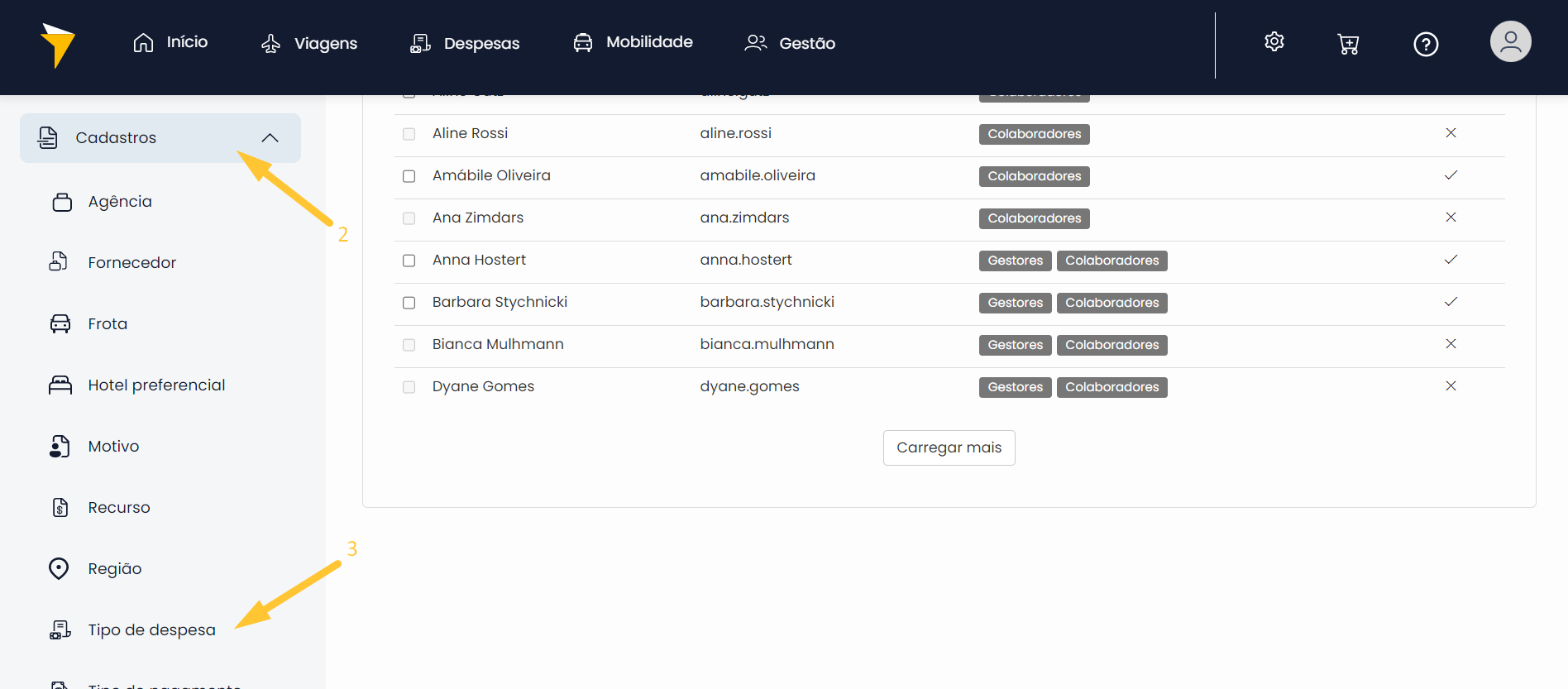Click the checkmark status icon for Amábile Oliveira
This screenshot has height=689, width=1568.
tap(1450, 175)
